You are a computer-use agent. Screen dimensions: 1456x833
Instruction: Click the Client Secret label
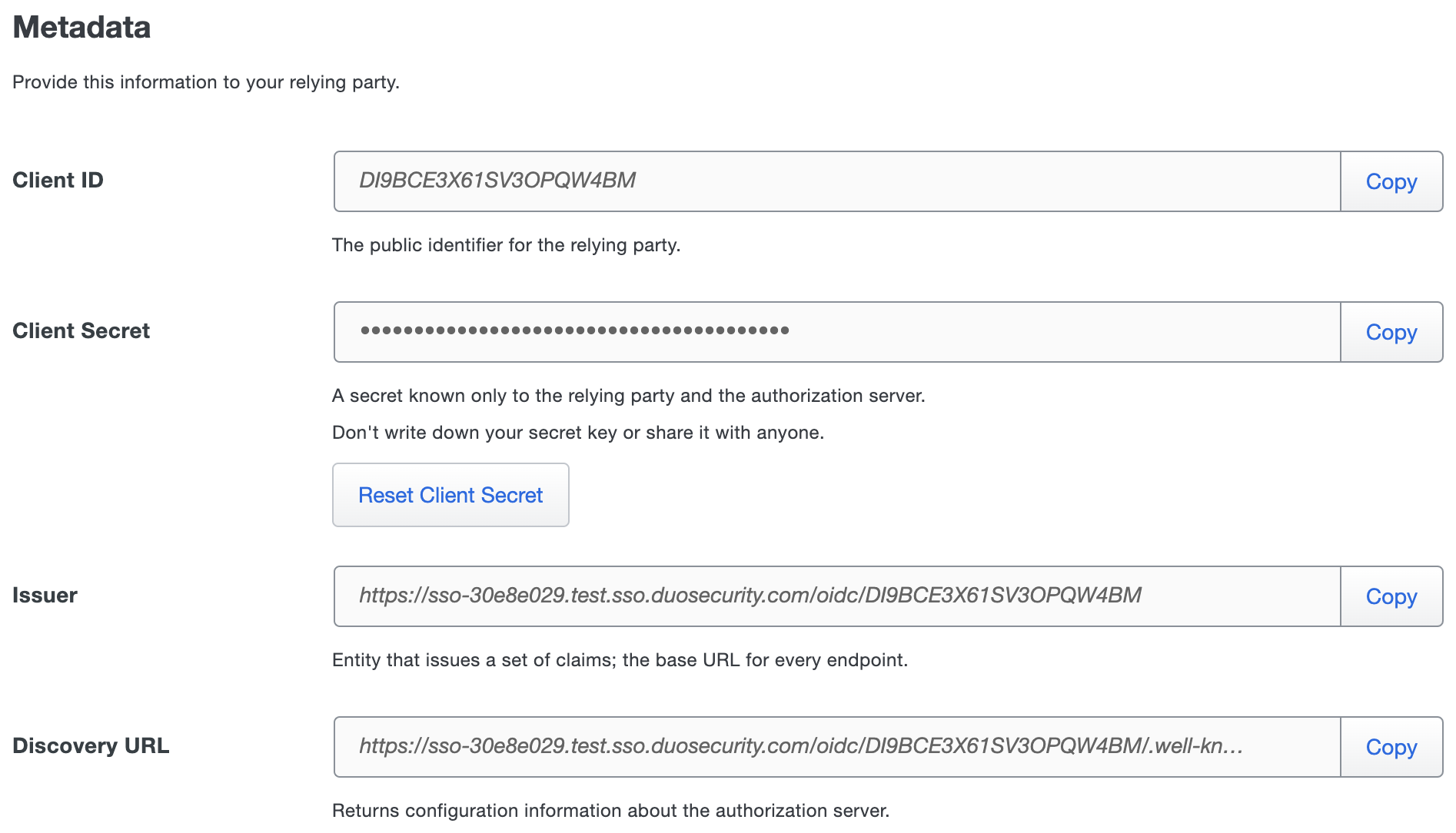(x=81, y=330)
